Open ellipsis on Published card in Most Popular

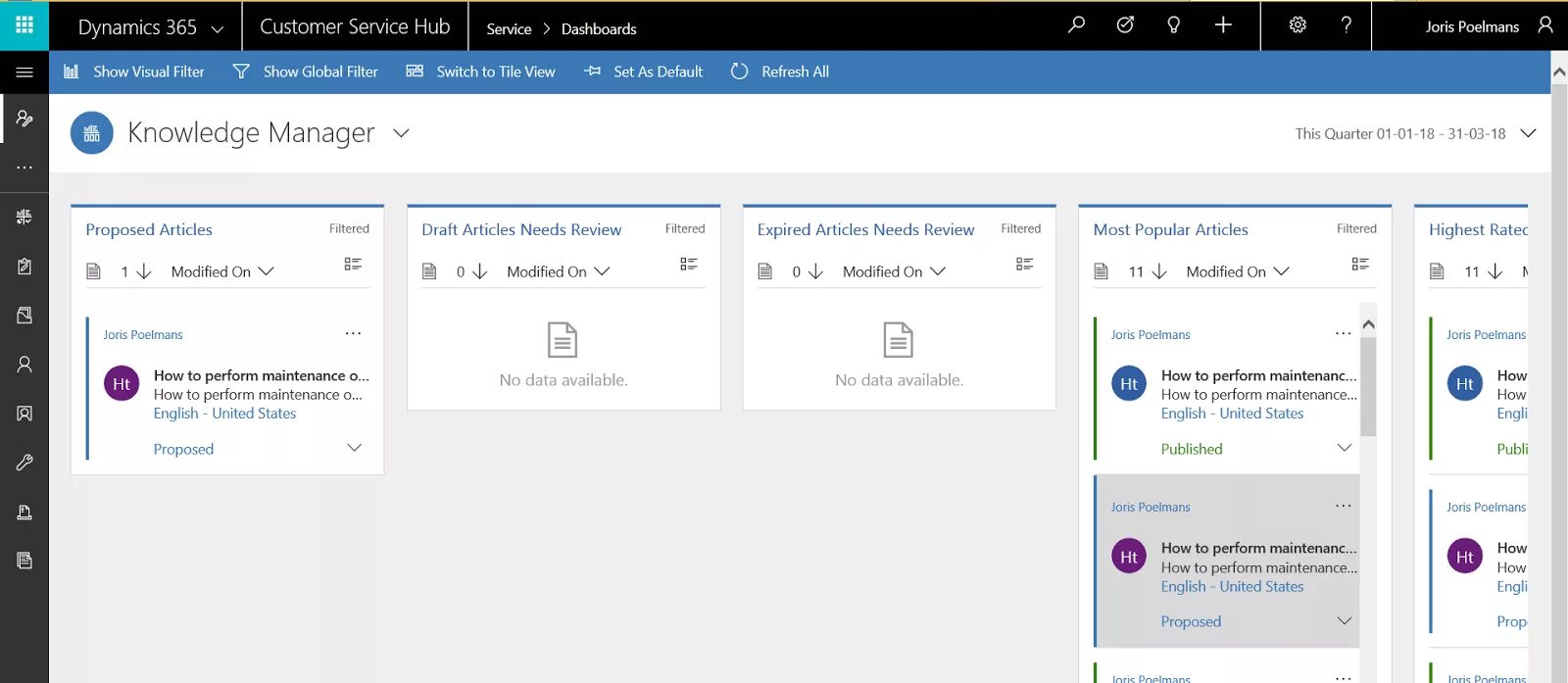click(x=1344, y=333)
